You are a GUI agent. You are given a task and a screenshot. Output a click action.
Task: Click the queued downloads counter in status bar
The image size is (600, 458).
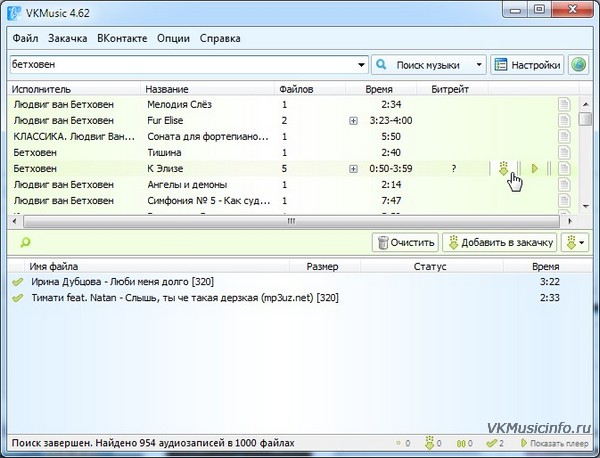(433, 443)
